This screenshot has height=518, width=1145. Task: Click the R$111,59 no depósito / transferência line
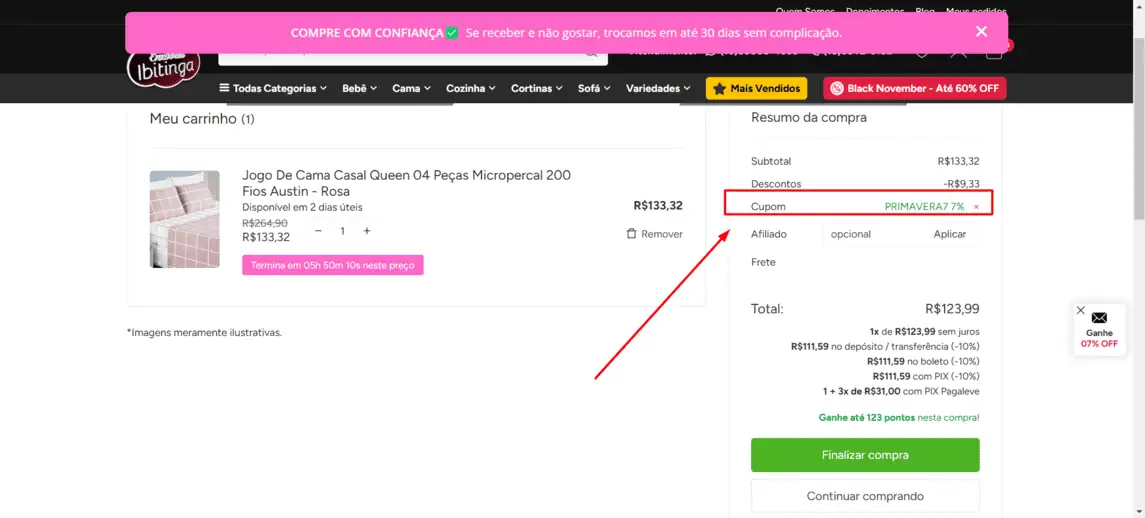click(x=885, y=346)
